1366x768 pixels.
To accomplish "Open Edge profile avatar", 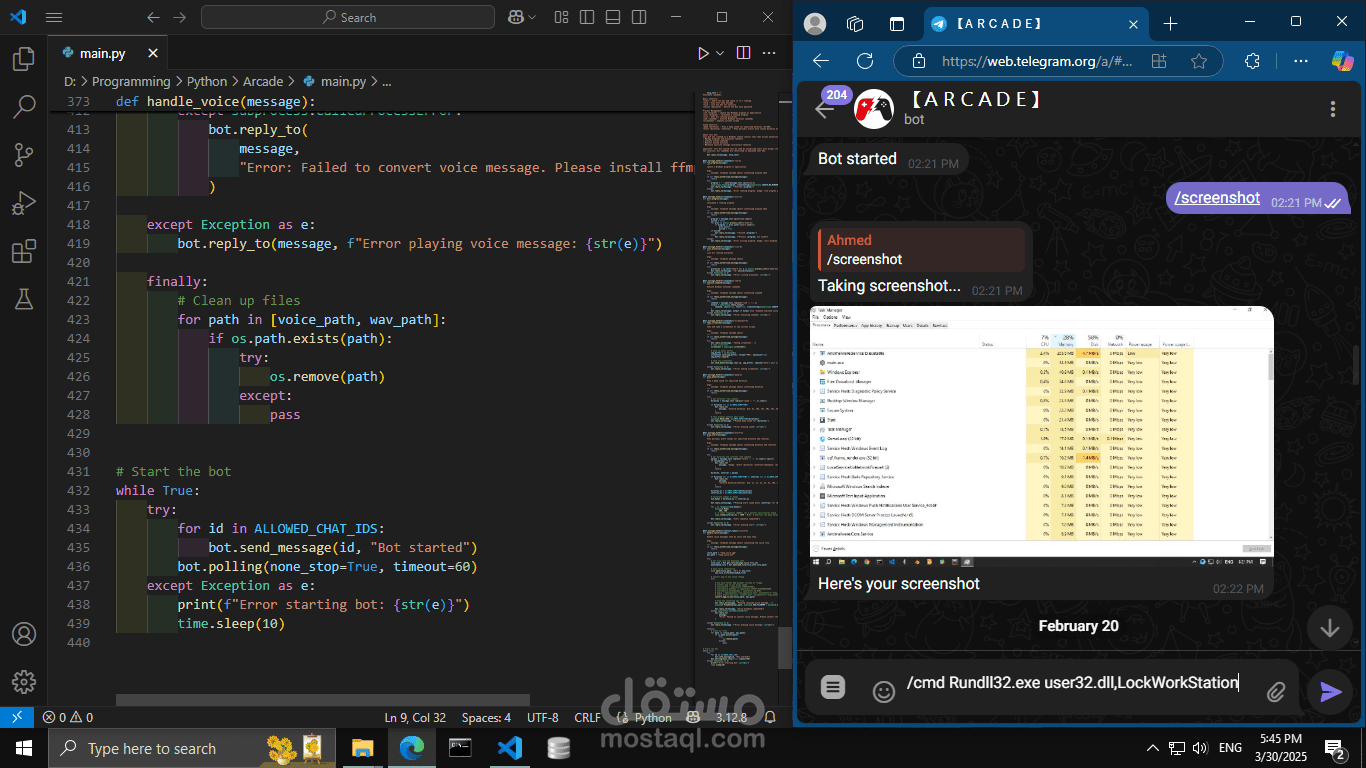I will [x=815, y=23].
